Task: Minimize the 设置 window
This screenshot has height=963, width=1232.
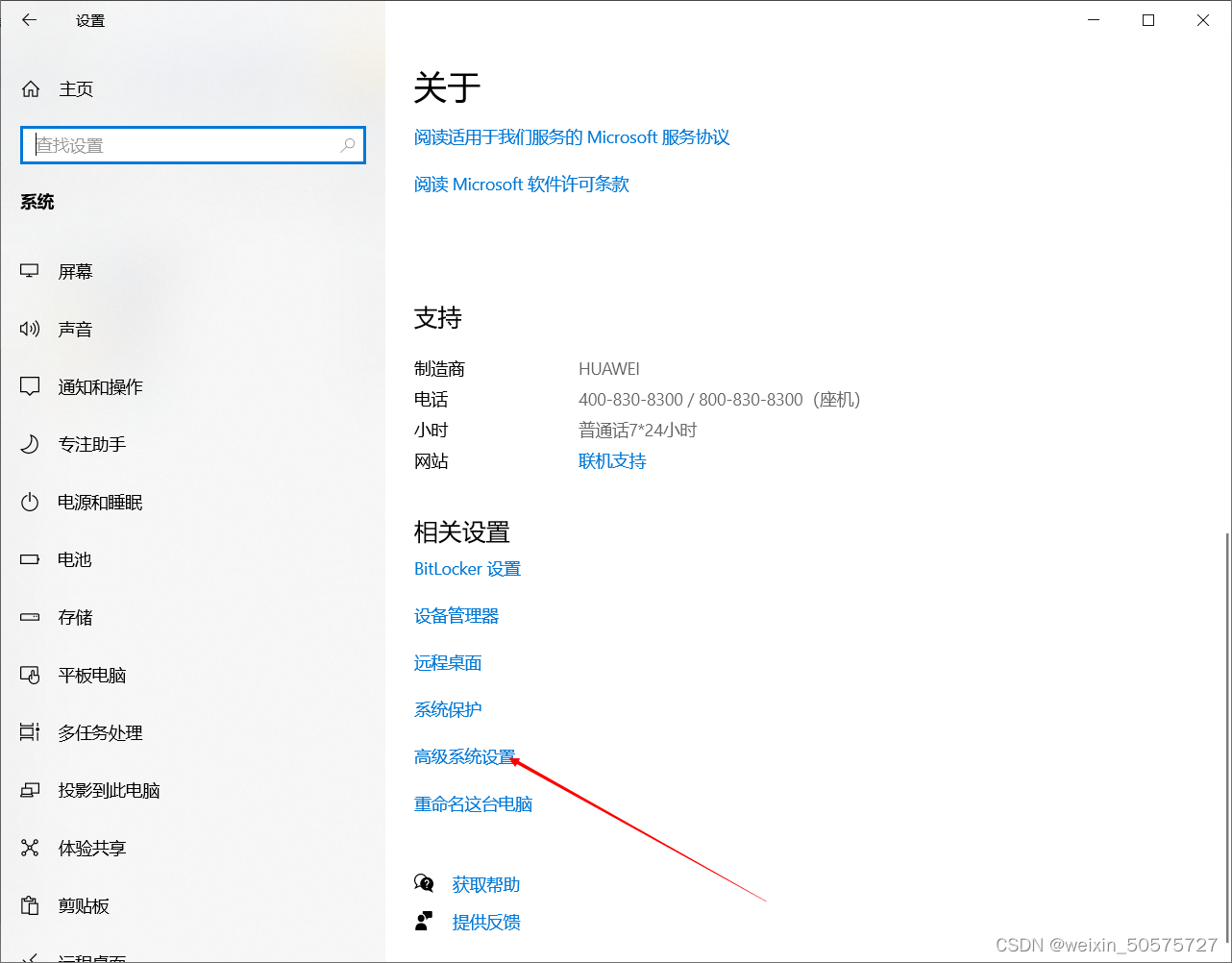Action: [1093, 20]
